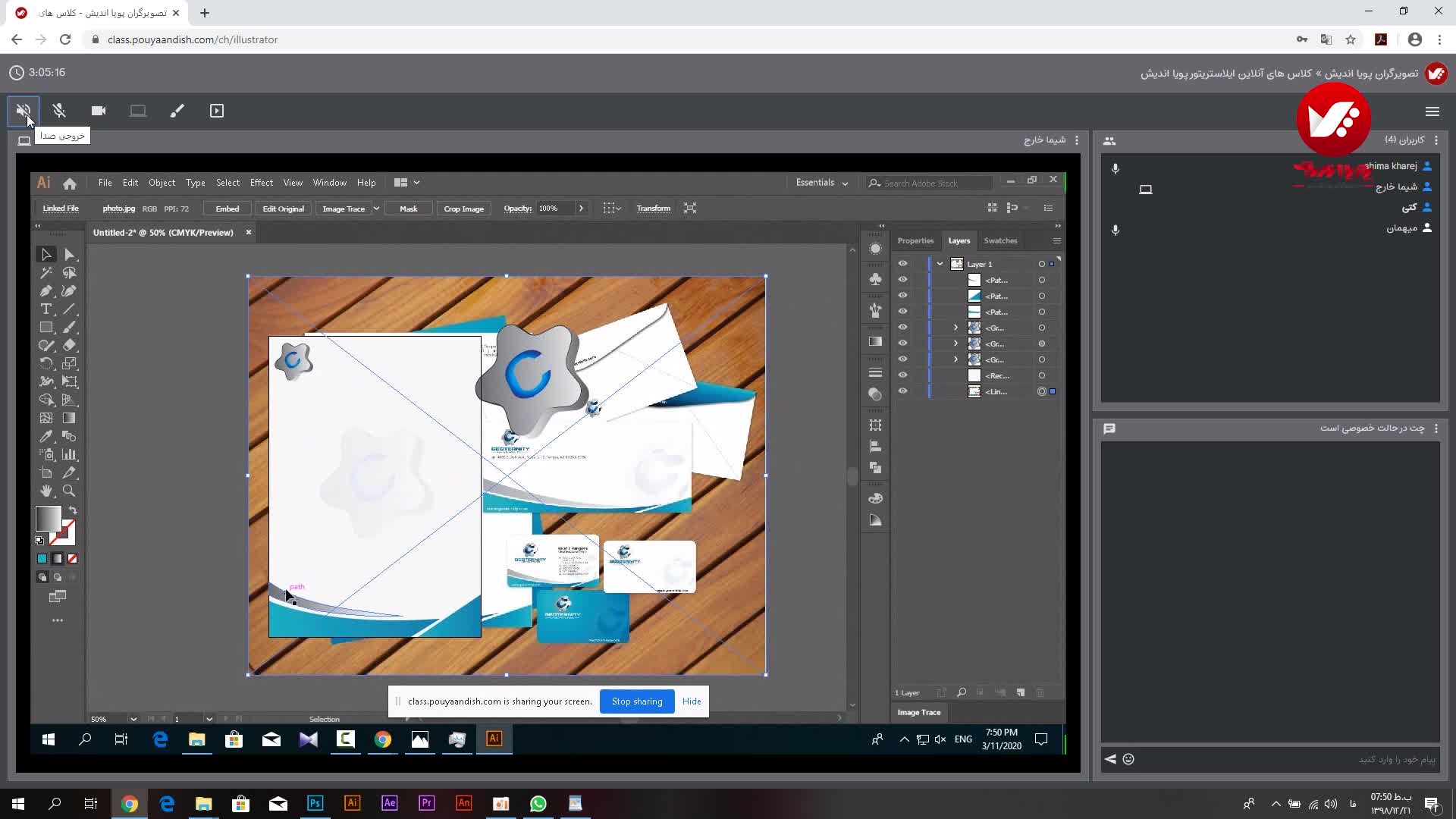Open the Image Trace dropdown arrow
The image size is (1456, 819).
click(376, 209)
